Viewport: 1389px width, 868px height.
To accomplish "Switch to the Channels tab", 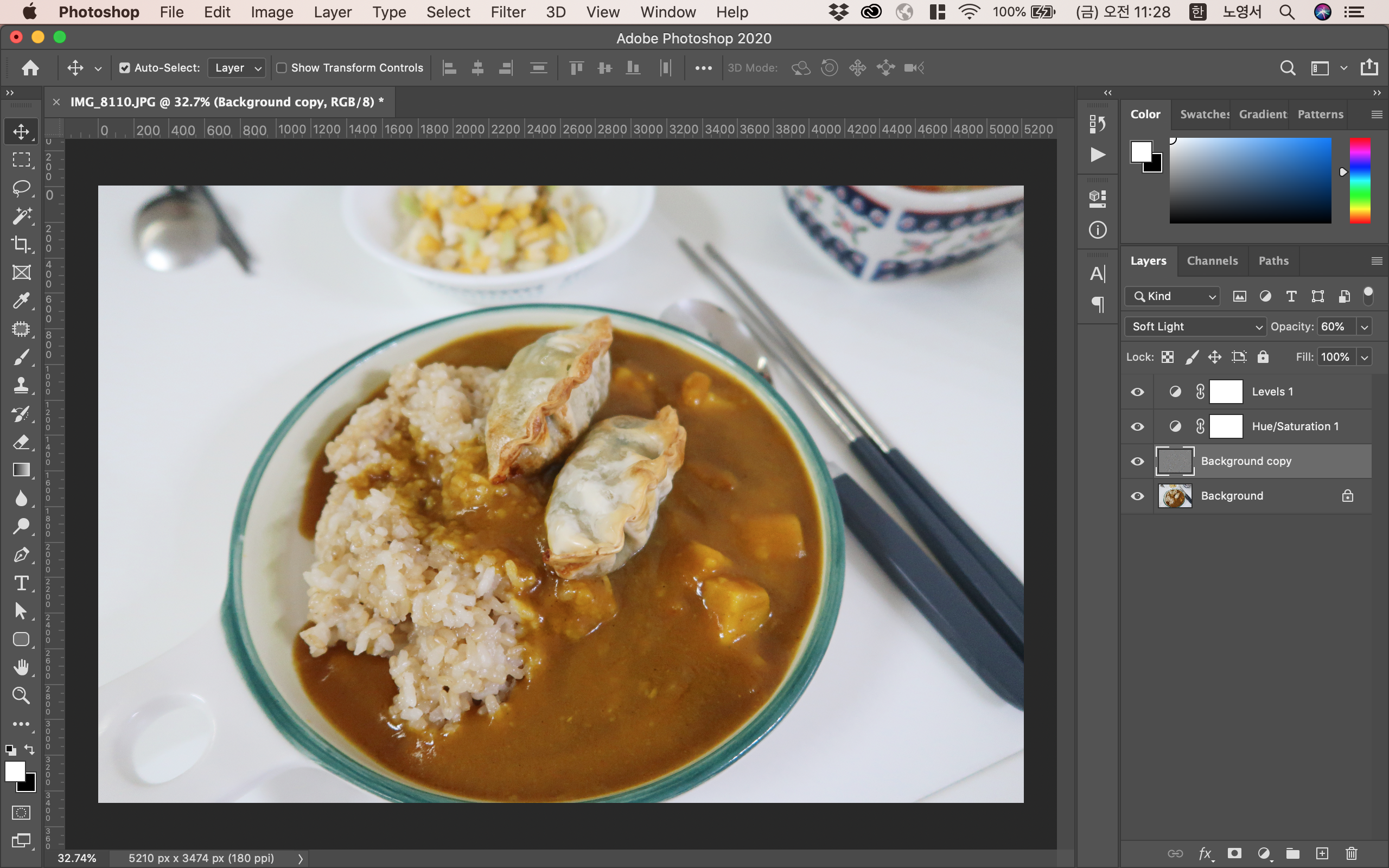I will tap(1212, 260).
